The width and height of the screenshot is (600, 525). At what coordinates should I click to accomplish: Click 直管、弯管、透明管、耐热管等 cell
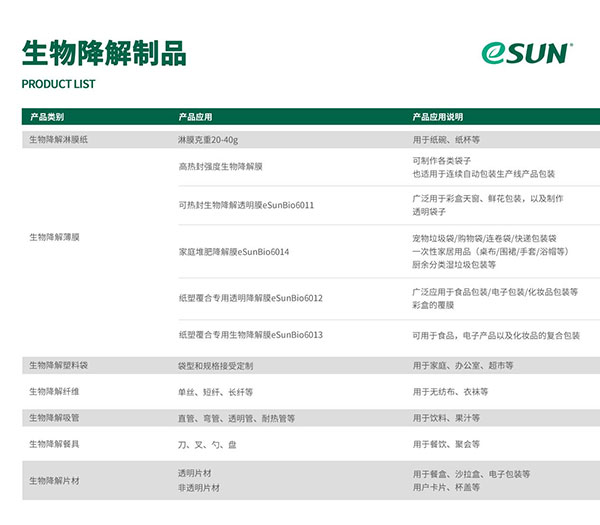tap(236, 419)
